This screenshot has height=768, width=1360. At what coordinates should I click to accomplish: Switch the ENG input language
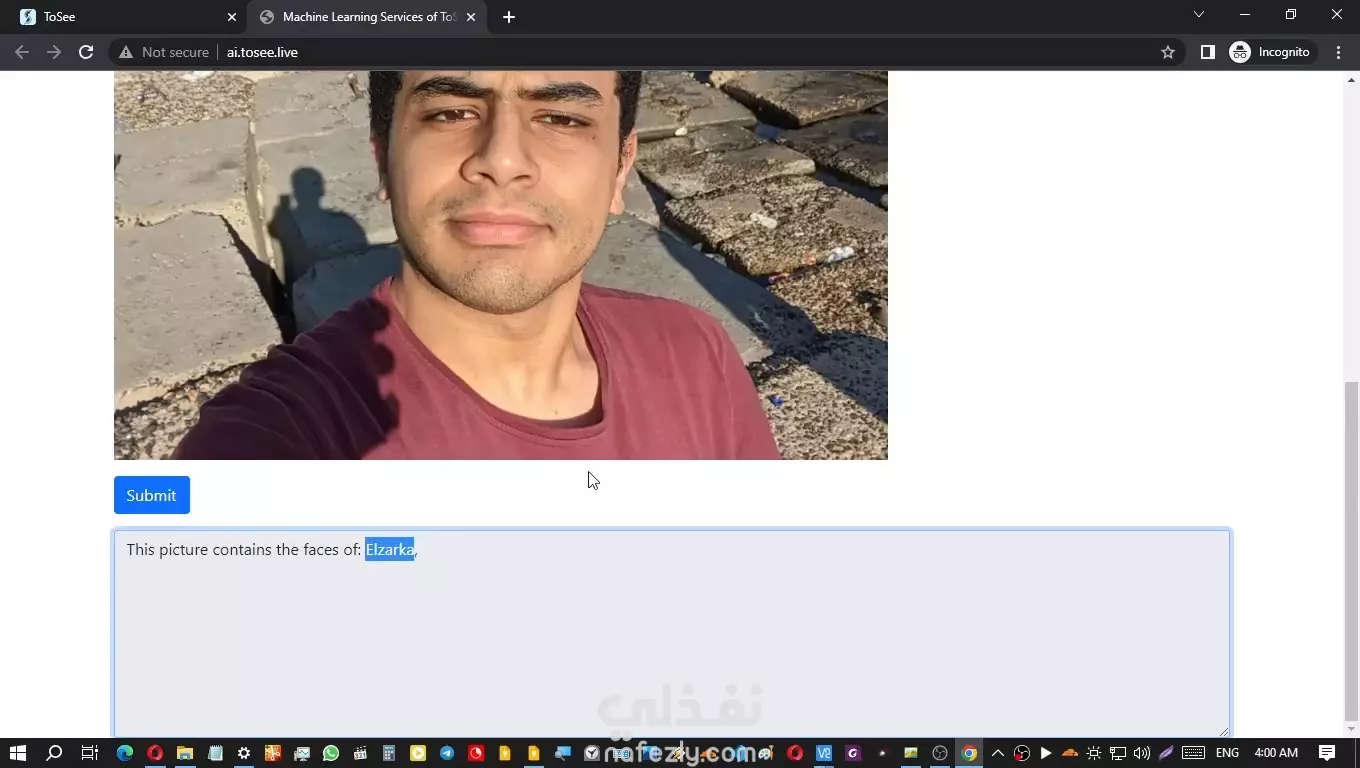pos(1227,753)
